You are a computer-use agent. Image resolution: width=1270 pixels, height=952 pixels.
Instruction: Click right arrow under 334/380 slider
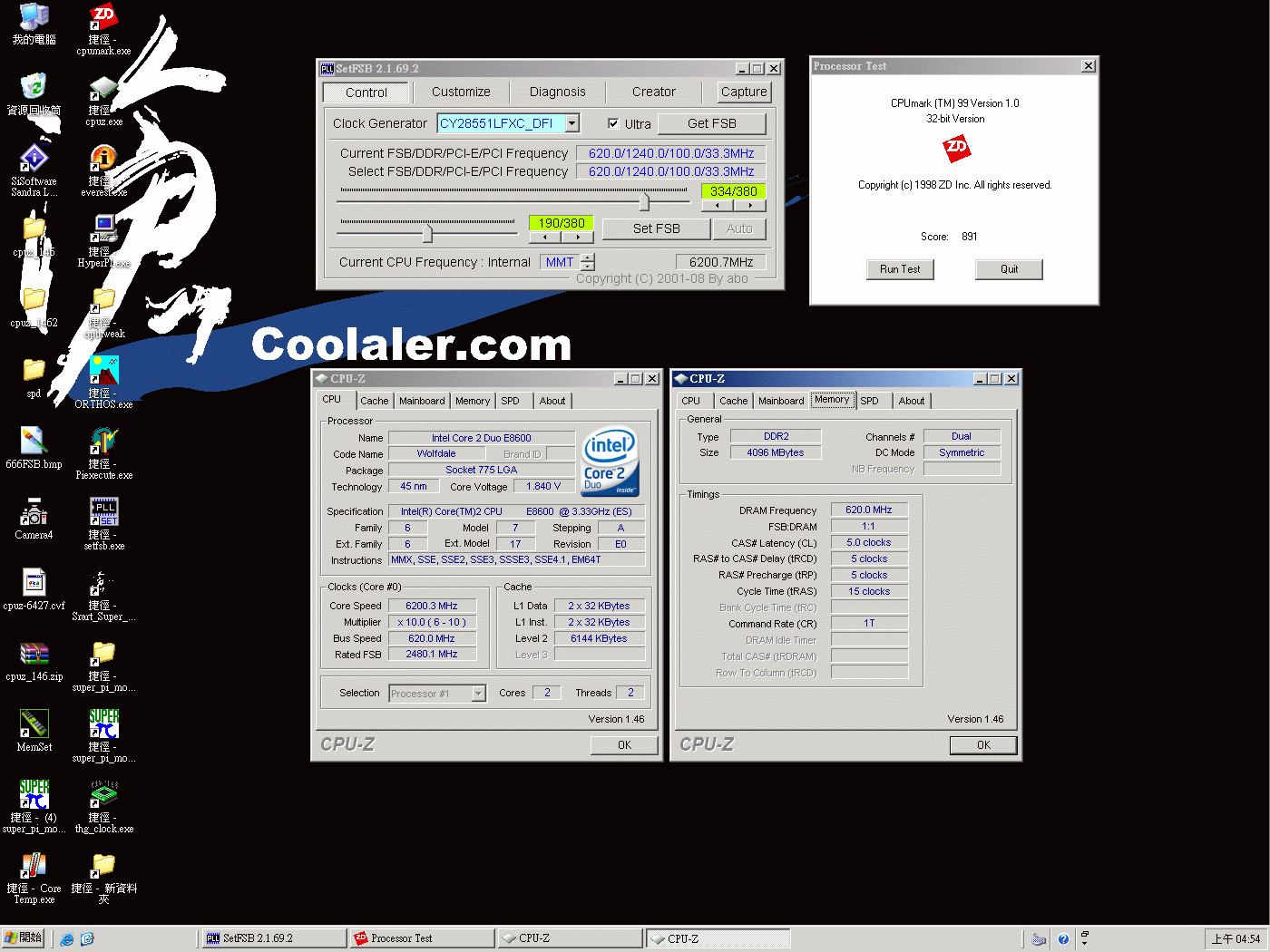[x=750, y=206]
